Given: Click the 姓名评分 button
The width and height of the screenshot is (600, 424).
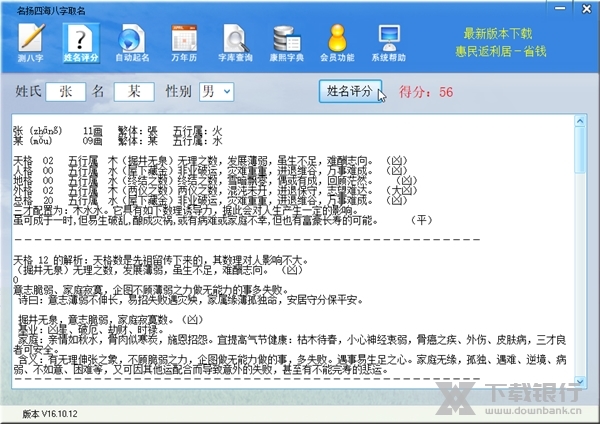Looking at the screenshot, I should pyautogui.click(x=350, y=91).
